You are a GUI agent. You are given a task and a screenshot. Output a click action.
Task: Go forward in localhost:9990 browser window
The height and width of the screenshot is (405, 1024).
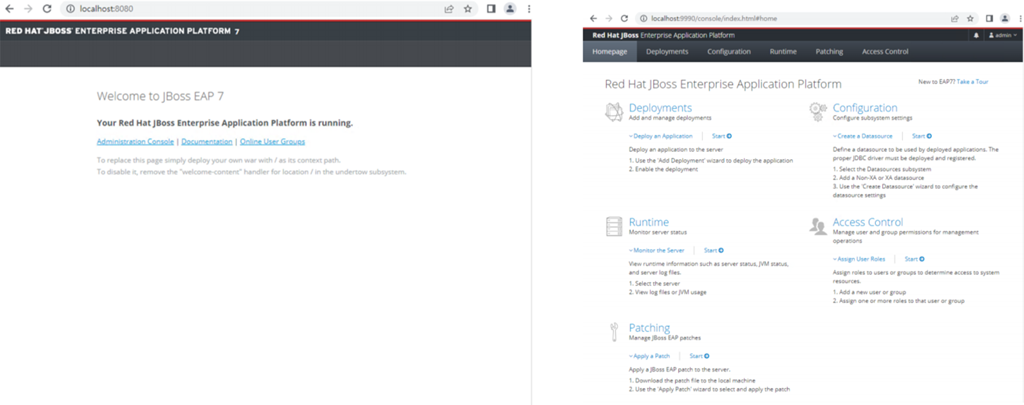[x=609, y=18]
